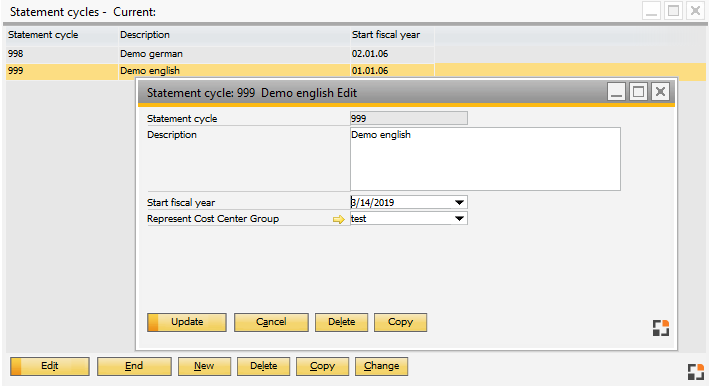Click the End button in the bottom bar
This screenshot has height=386, width=709.
click(x=134, y=366)
